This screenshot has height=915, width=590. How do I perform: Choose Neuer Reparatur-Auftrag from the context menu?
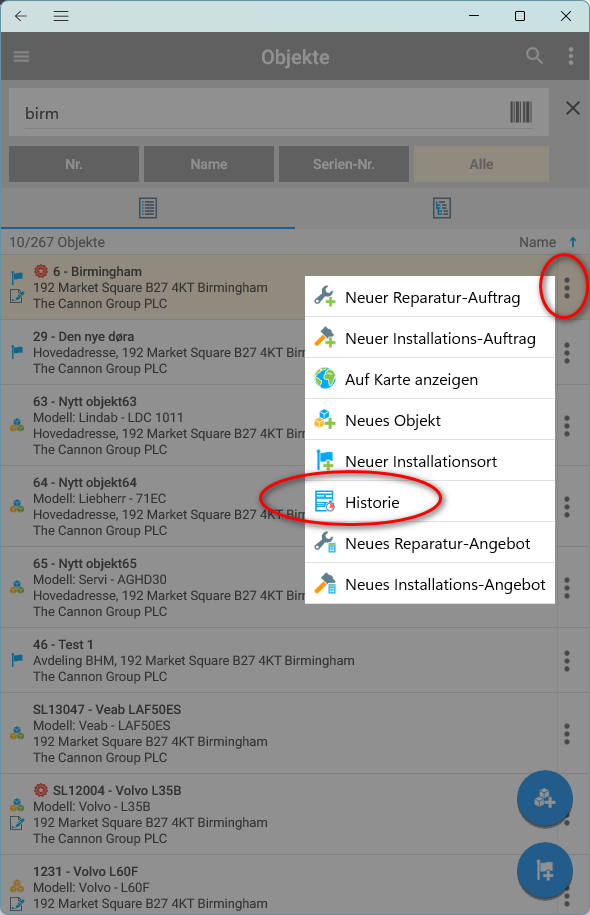(x=430, y=297)
